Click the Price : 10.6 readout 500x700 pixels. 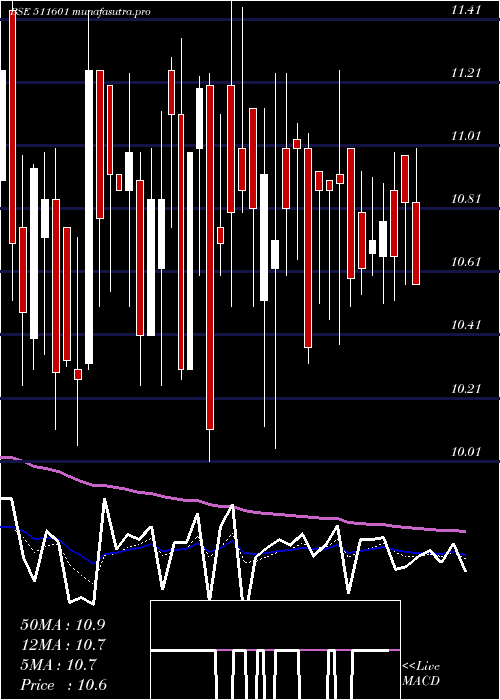63,685
